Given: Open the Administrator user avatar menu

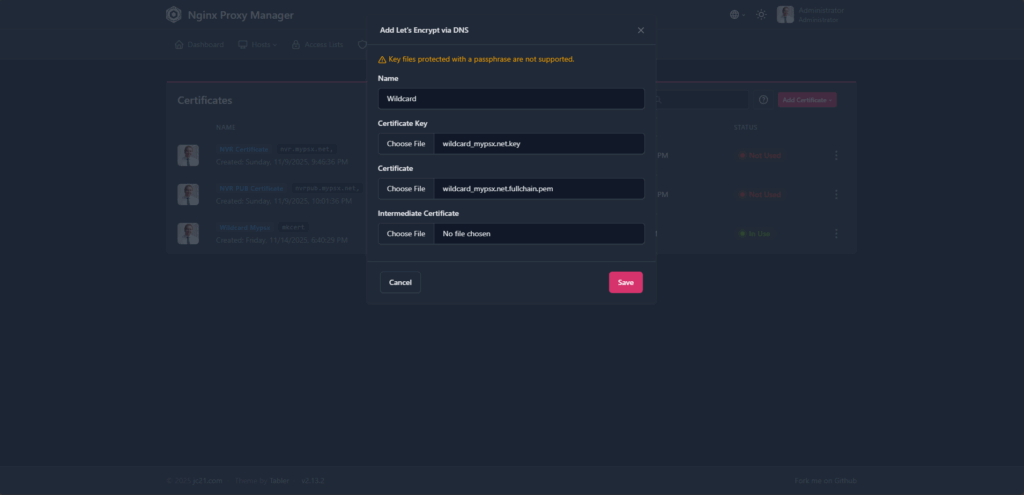Looking at the screenshot, I should coord(786,15).
